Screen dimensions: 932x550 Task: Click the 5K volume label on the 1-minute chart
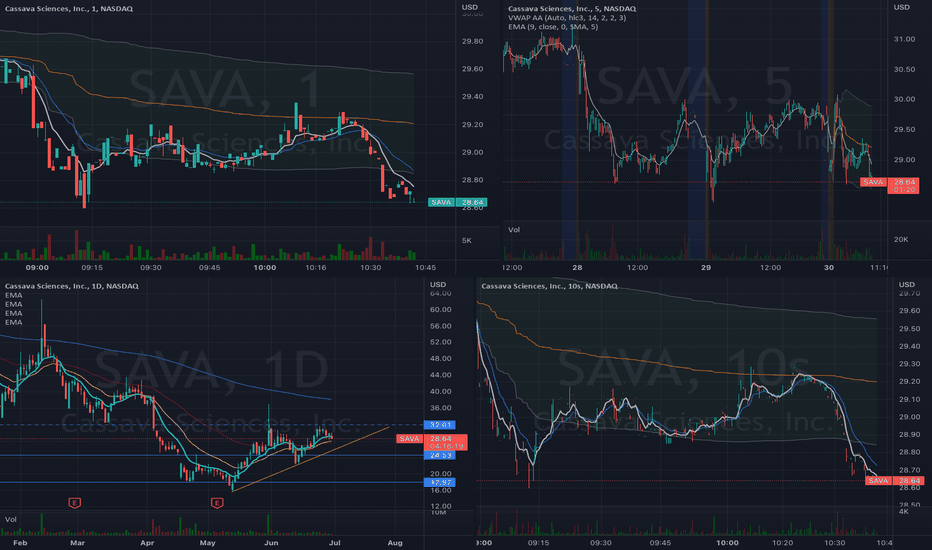click(x=467, y=241)
